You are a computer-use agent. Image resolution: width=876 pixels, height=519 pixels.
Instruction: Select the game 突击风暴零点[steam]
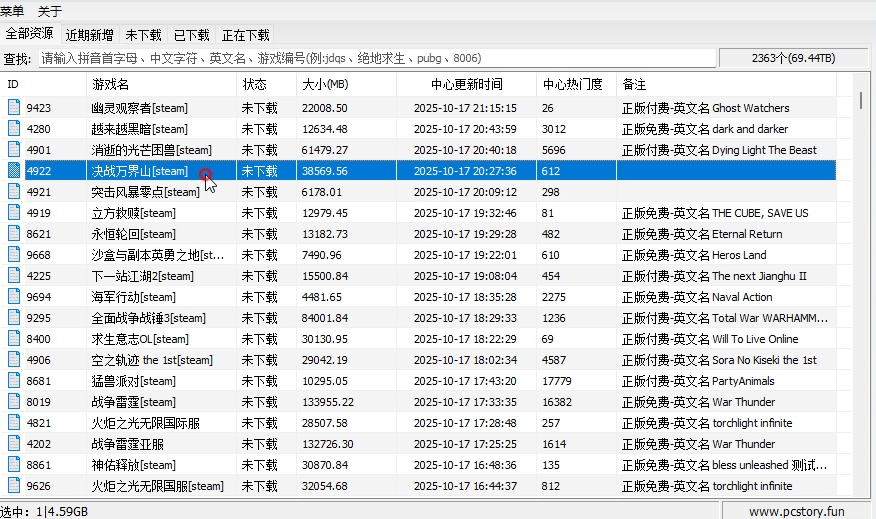(145, 192)
